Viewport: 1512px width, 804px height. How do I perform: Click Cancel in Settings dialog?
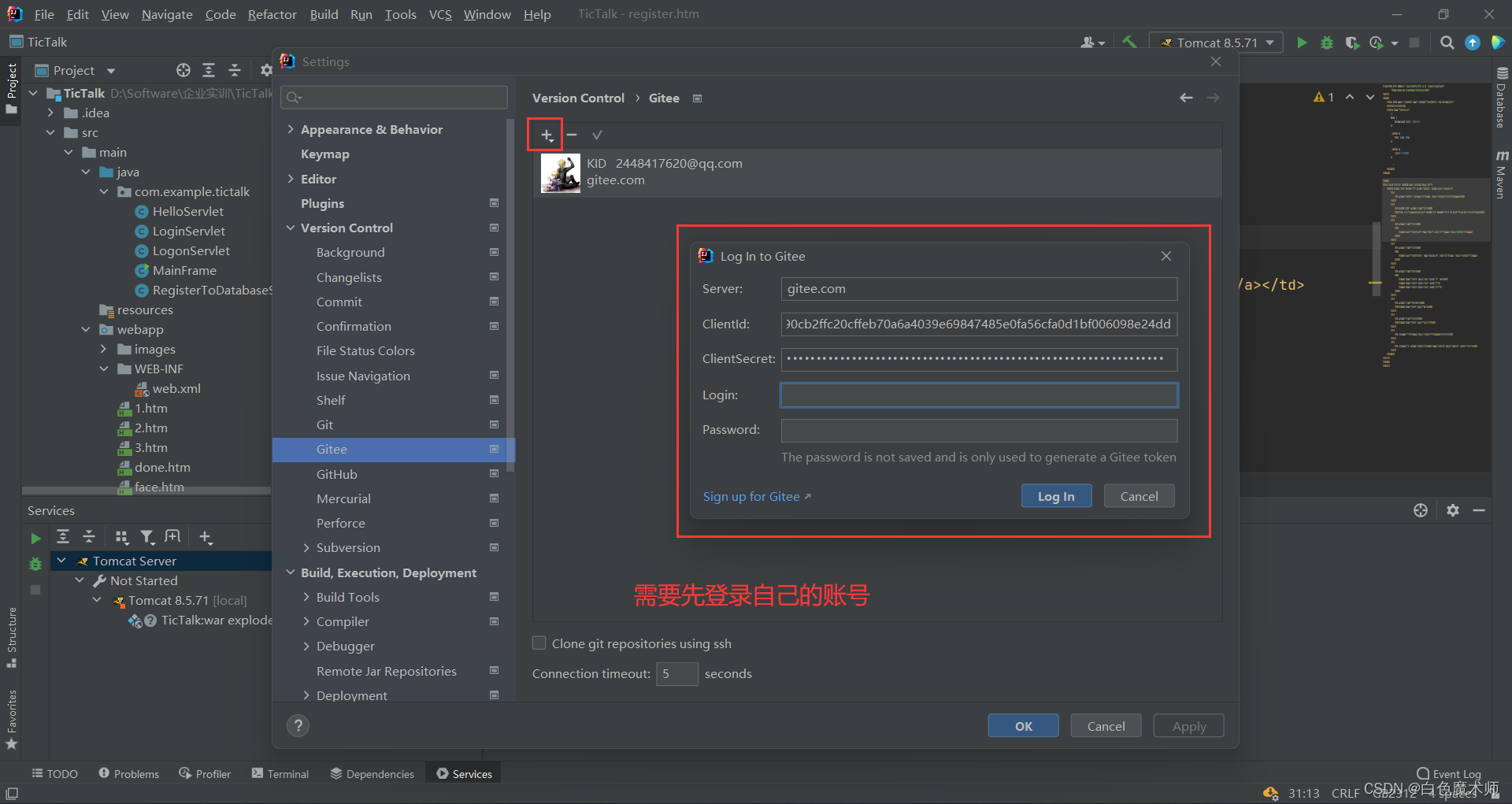pyautogui.click(x=1106, y=726)
